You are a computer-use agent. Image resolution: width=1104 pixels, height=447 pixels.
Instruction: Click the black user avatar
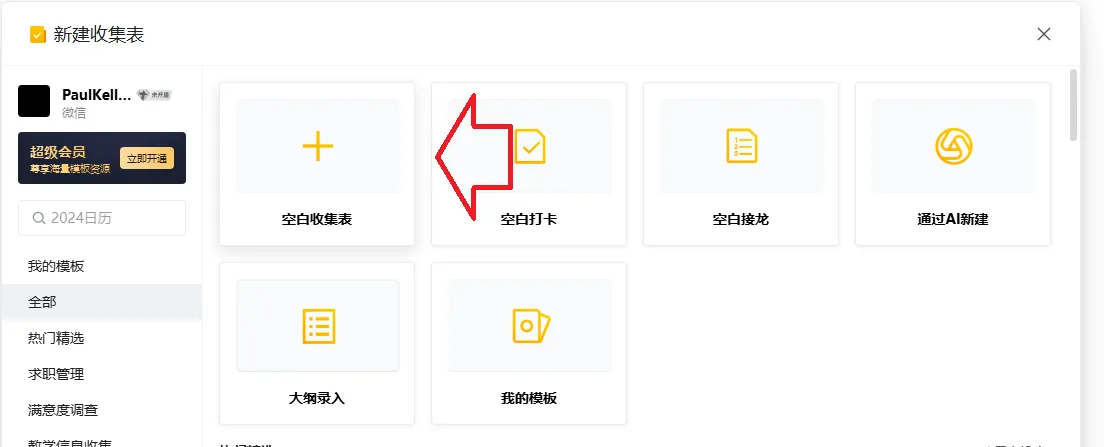pyautogui.click(x=34, y=101)
